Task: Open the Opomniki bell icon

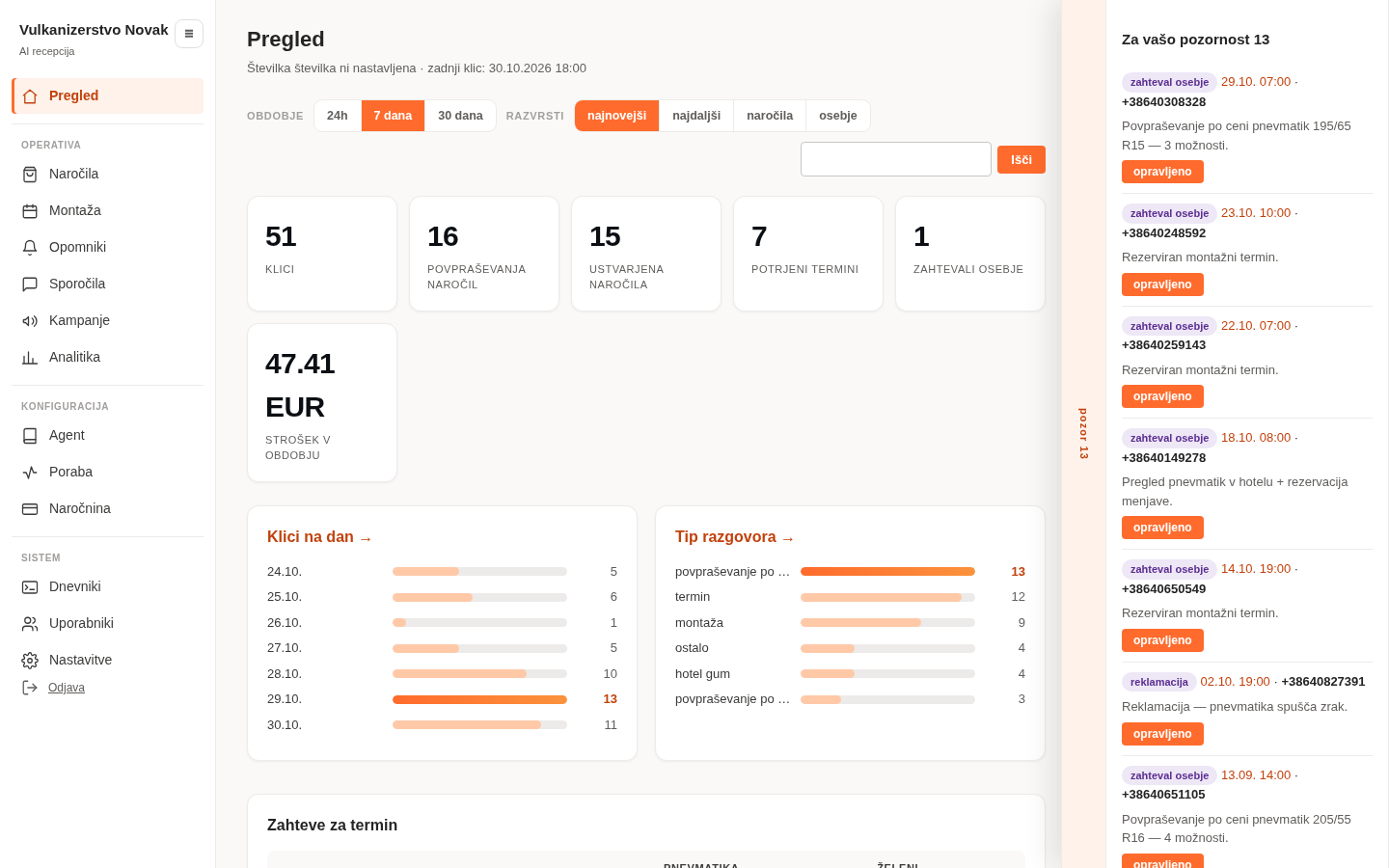Action: click(30, 248)
